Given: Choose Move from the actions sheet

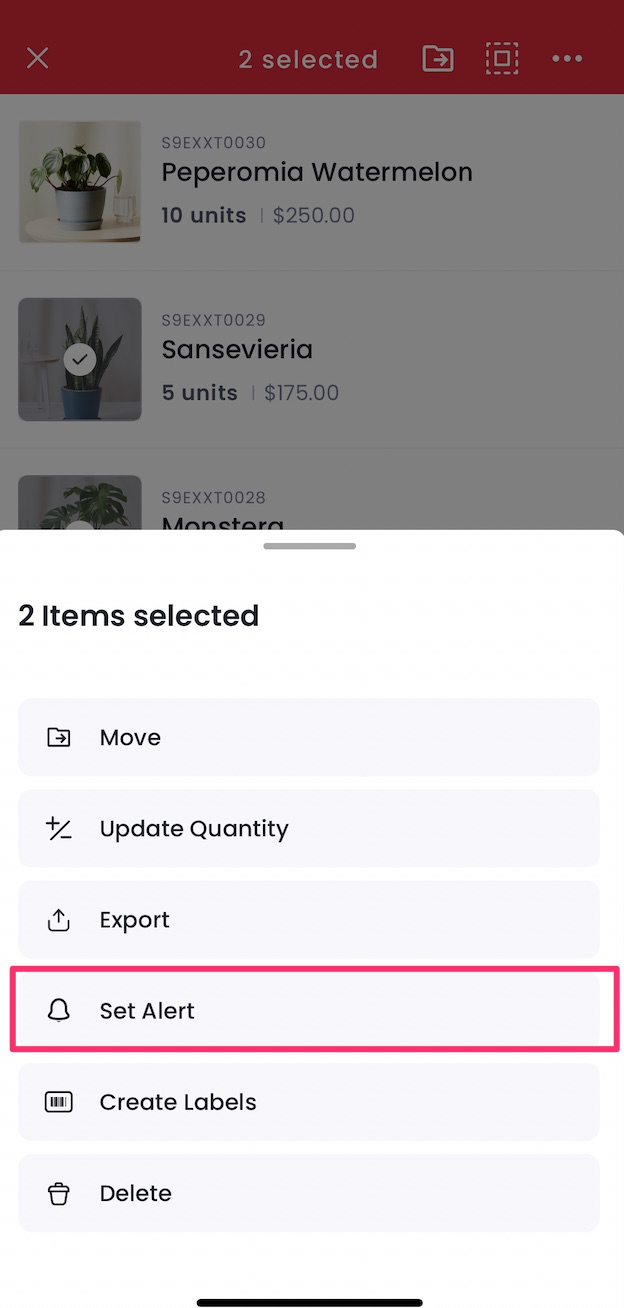Looking at the screenshot, I should click(309, 738).
